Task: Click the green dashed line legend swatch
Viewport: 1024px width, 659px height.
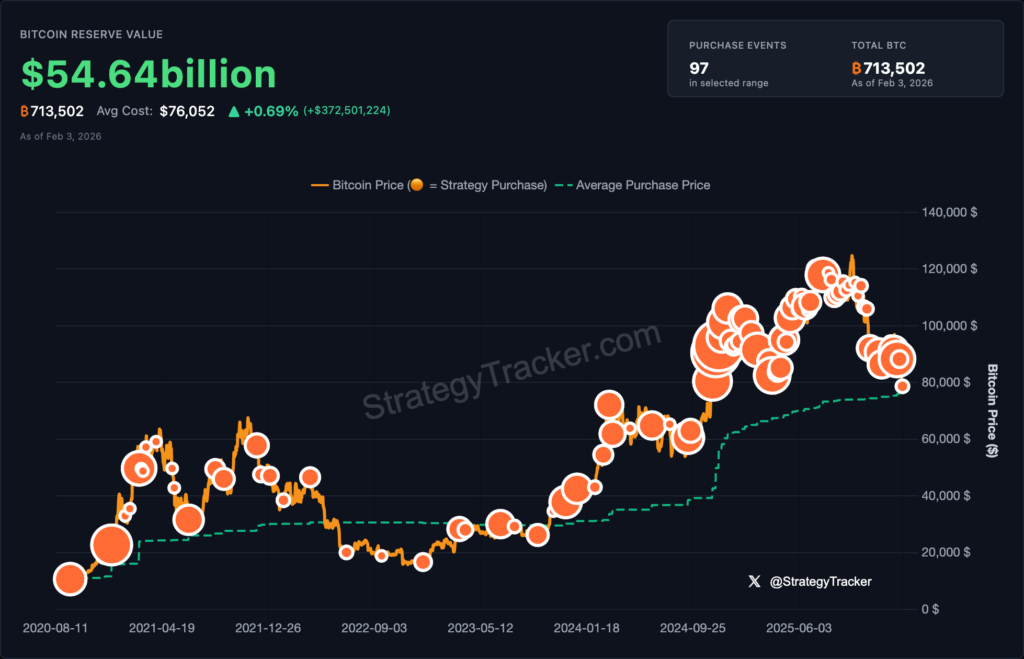Action: [x=565, y=185]
